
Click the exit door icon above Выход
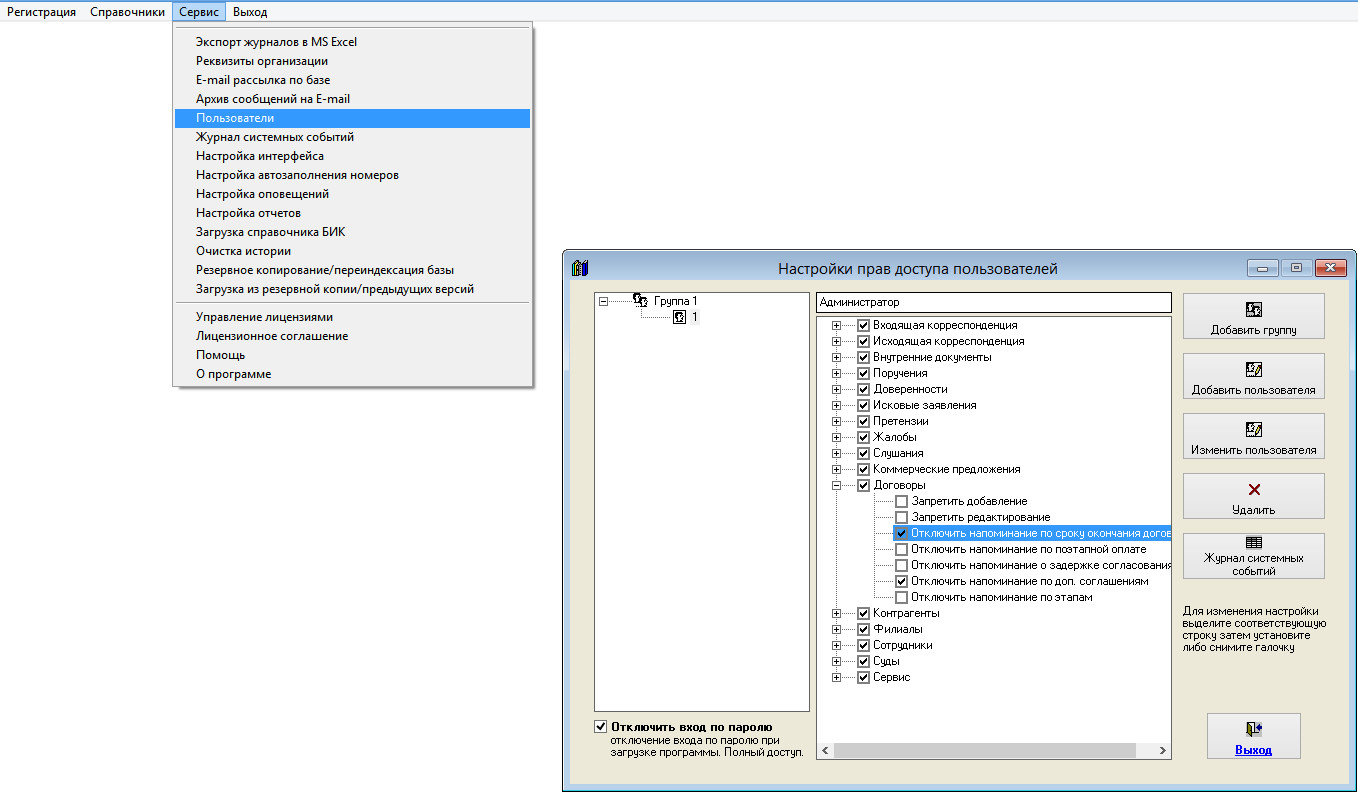pos(1254,729)
